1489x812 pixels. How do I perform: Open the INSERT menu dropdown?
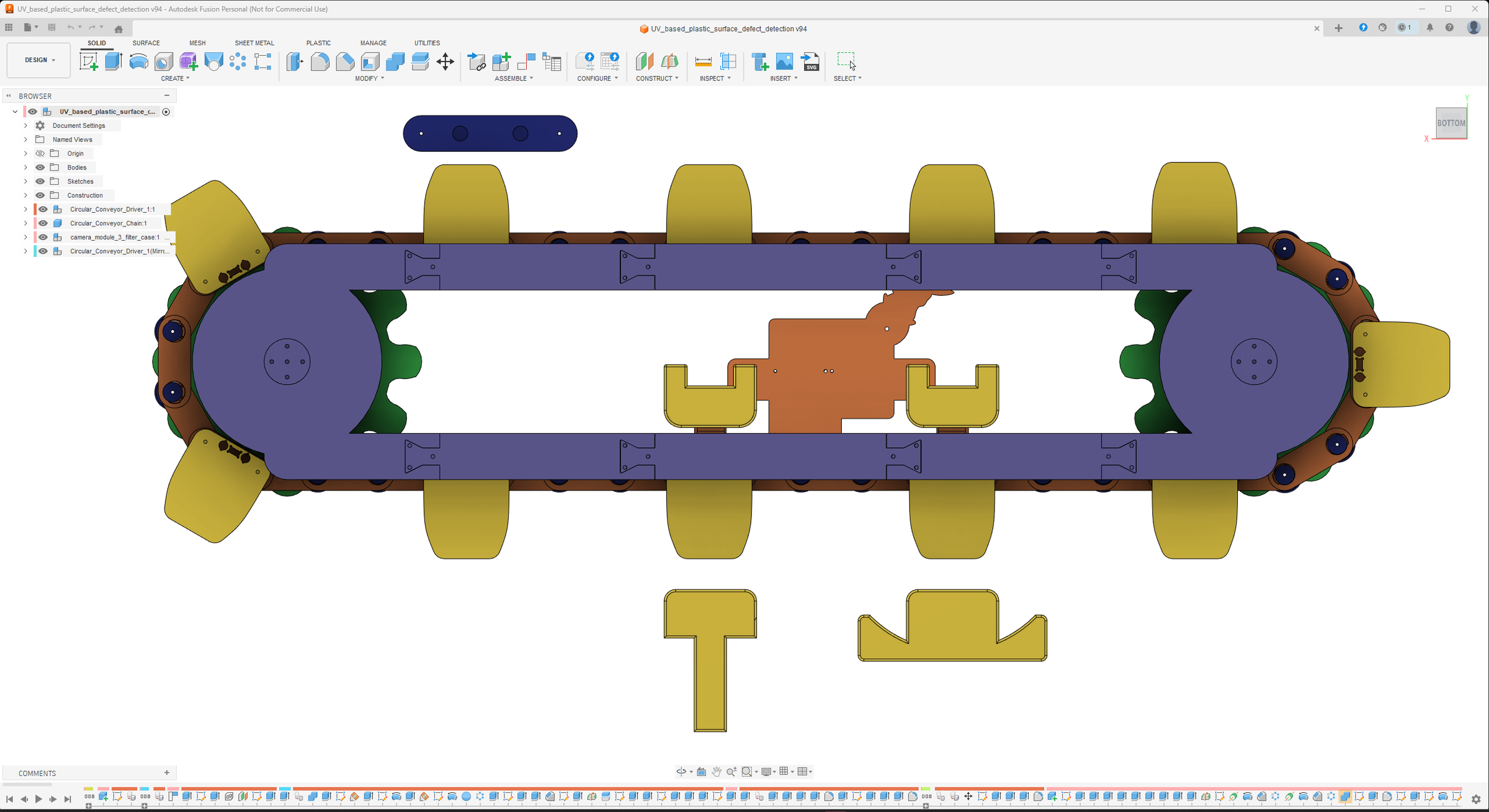pos(784,79)
